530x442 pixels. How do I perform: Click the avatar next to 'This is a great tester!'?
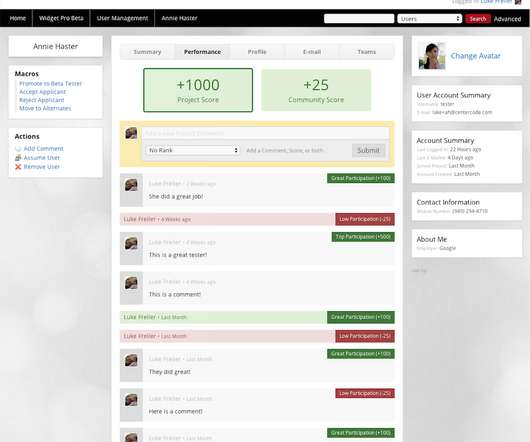131,243
